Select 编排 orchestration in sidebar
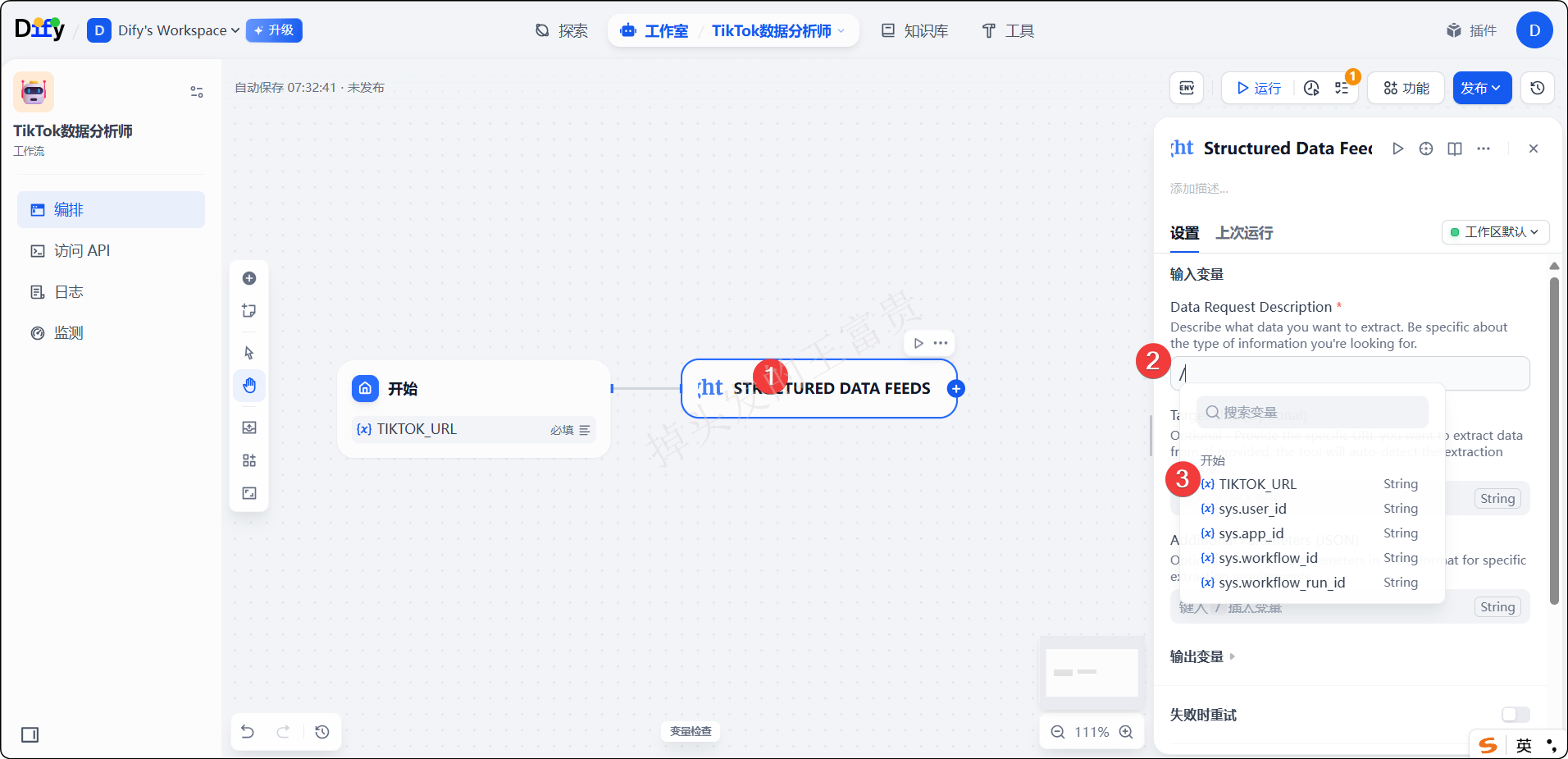Viewport: 1568px width, 759px height. (111, 209)
